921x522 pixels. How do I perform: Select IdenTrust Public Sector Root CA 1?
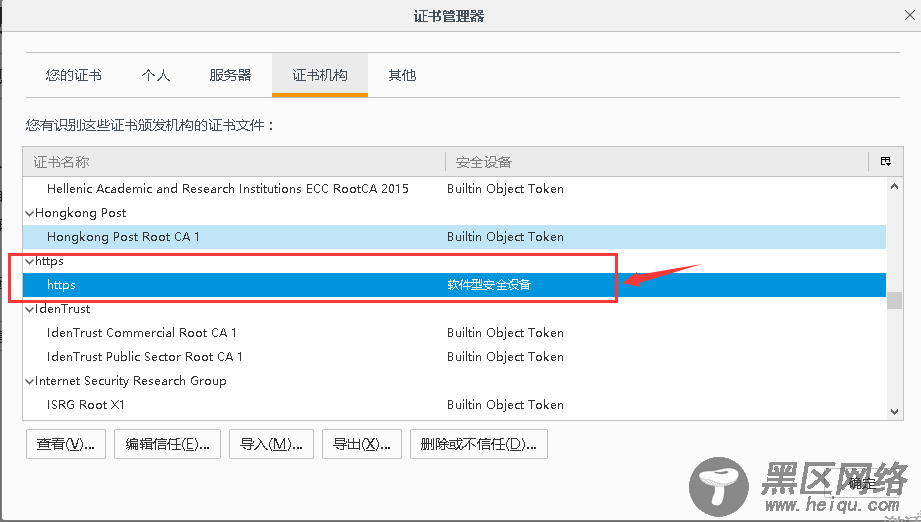[454, 357]
